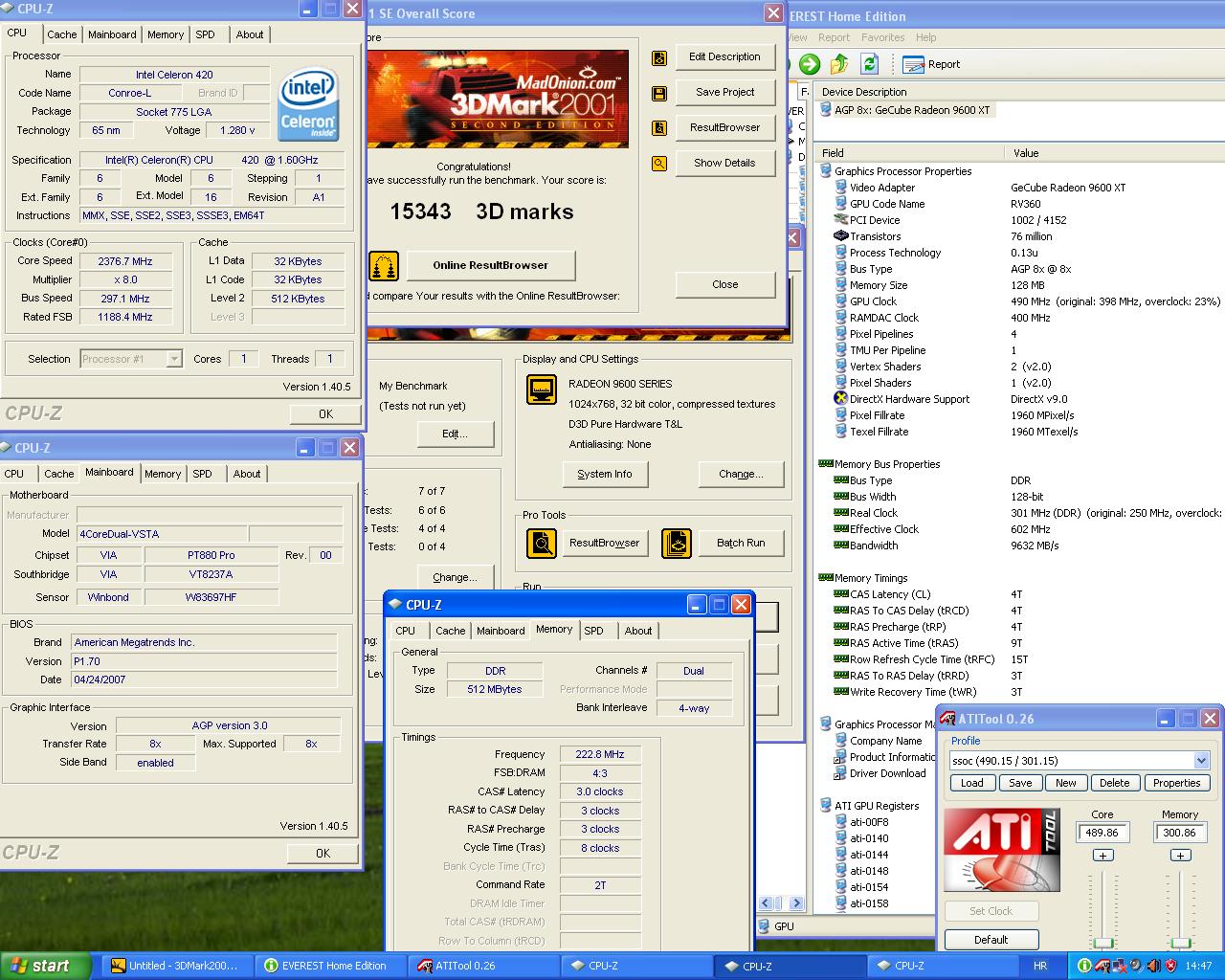Click the Start button

(45, 966)
